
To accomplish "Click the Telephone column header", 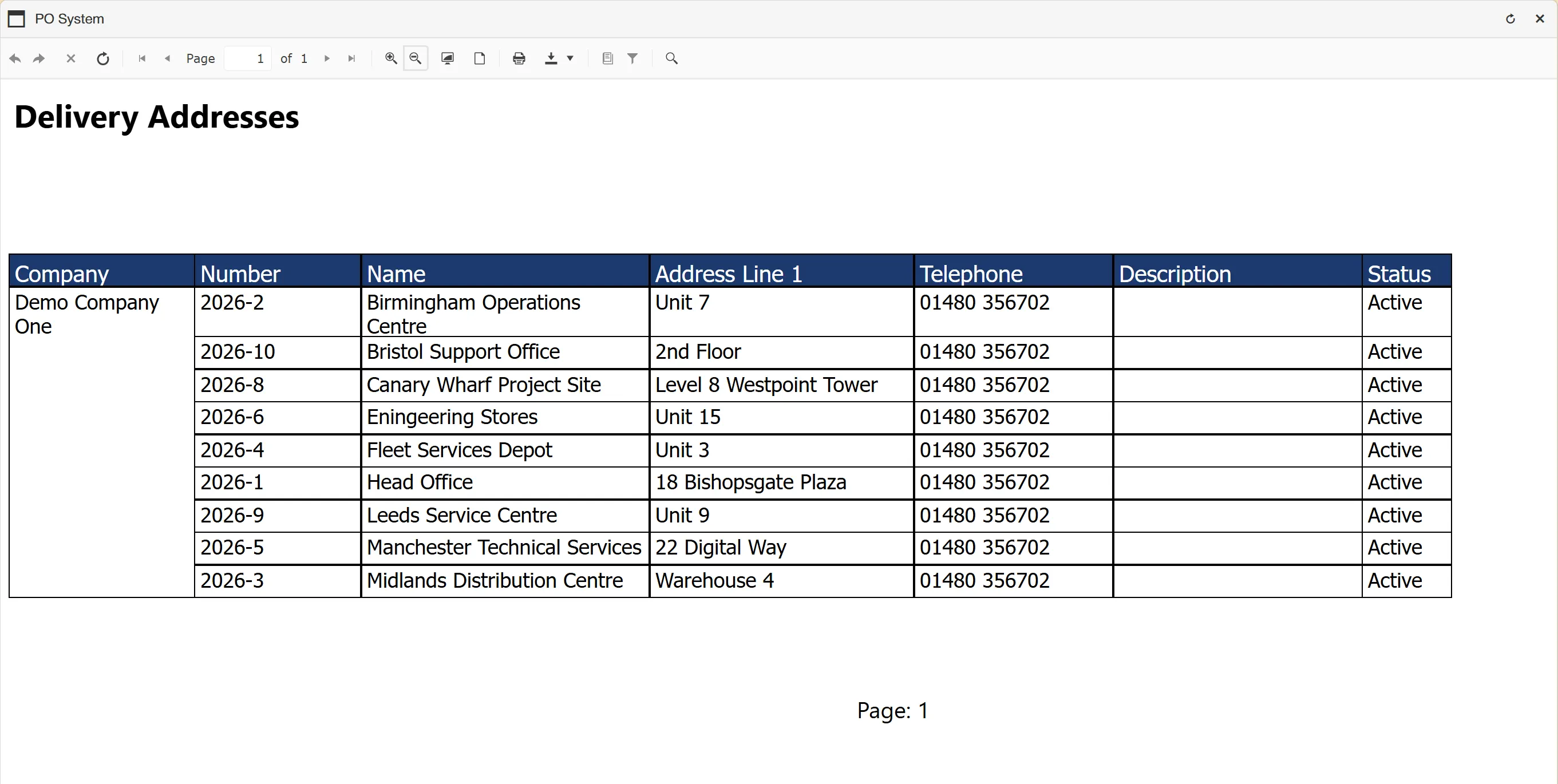I will pyautogui.click(x=1013, y=271).
